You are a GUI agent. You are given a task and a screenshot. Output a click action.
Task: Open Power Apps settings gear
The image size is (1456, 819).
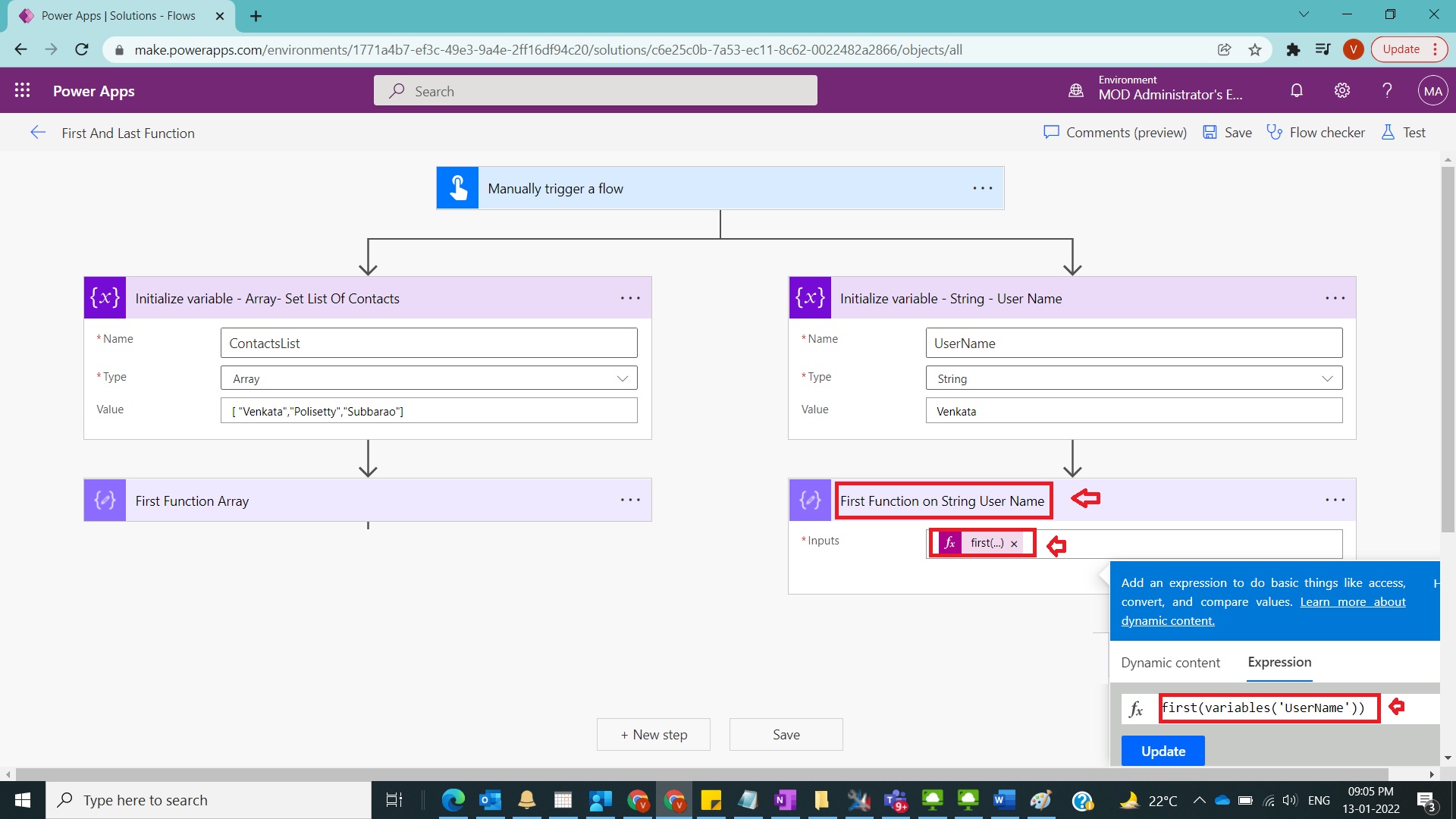pos(1341,90)
